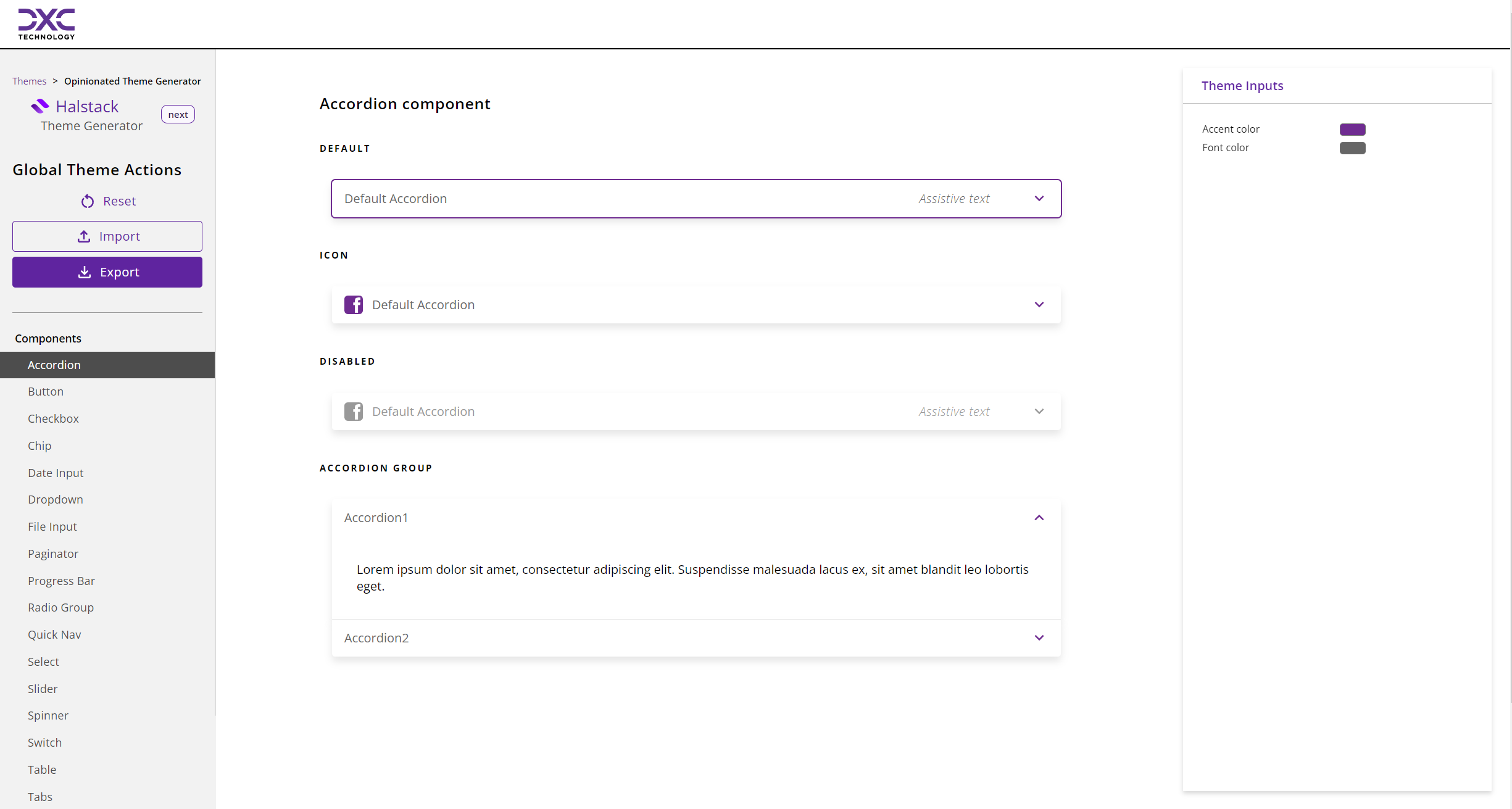
Task: Open the Themes breadcrumb link
Action: 29,81
